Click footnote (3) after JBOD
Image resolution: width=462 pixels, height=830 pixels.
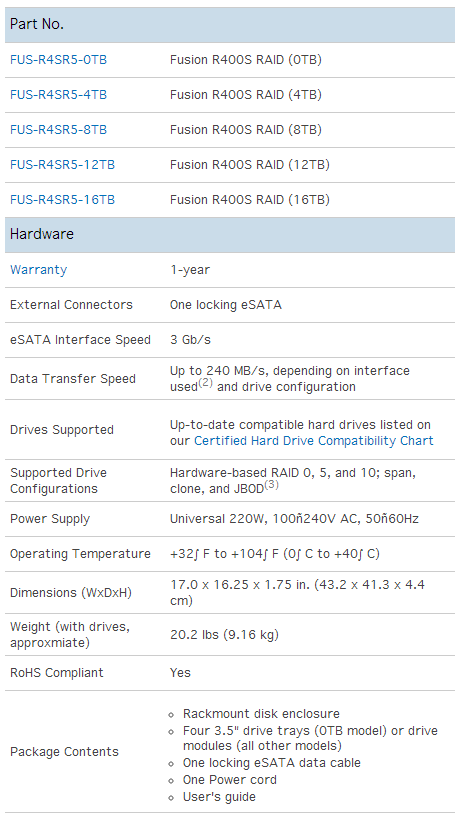[271, 484]
